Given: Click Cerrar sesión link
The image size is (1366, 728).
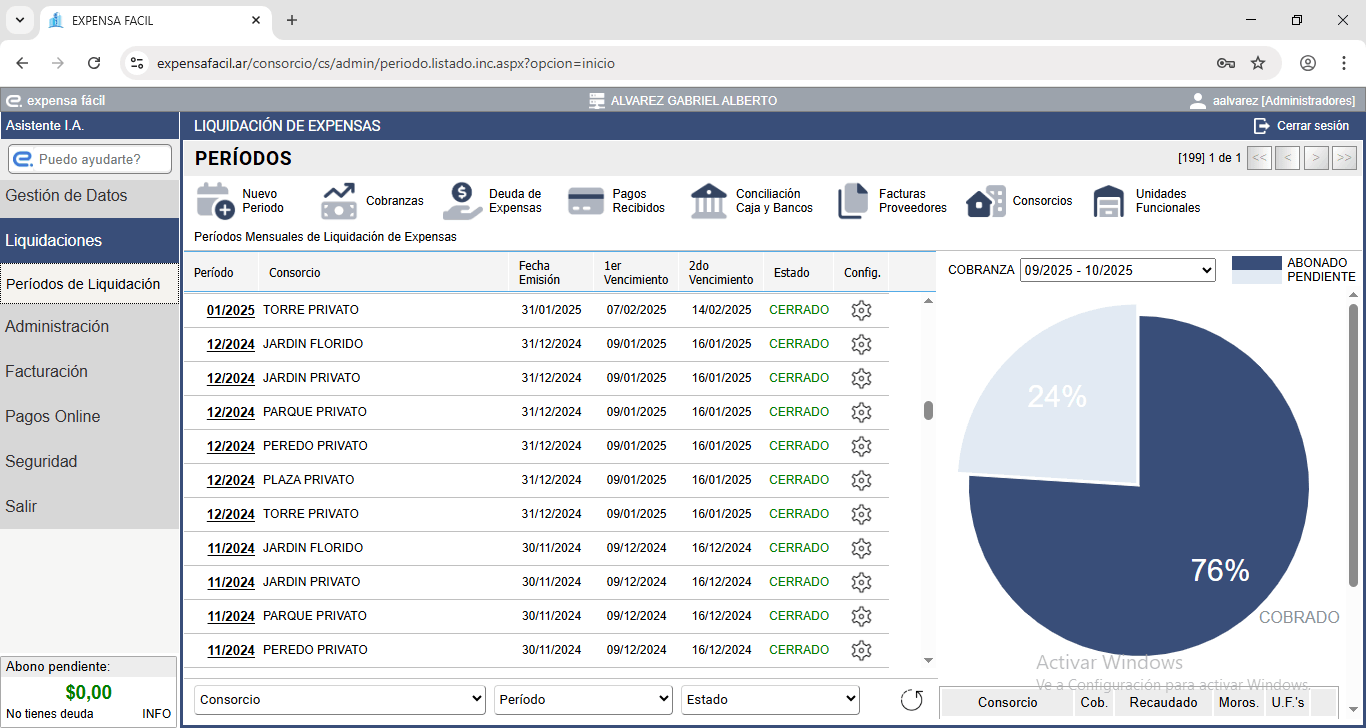Looking at the screenshot, I should click(x=1302, y=126).
